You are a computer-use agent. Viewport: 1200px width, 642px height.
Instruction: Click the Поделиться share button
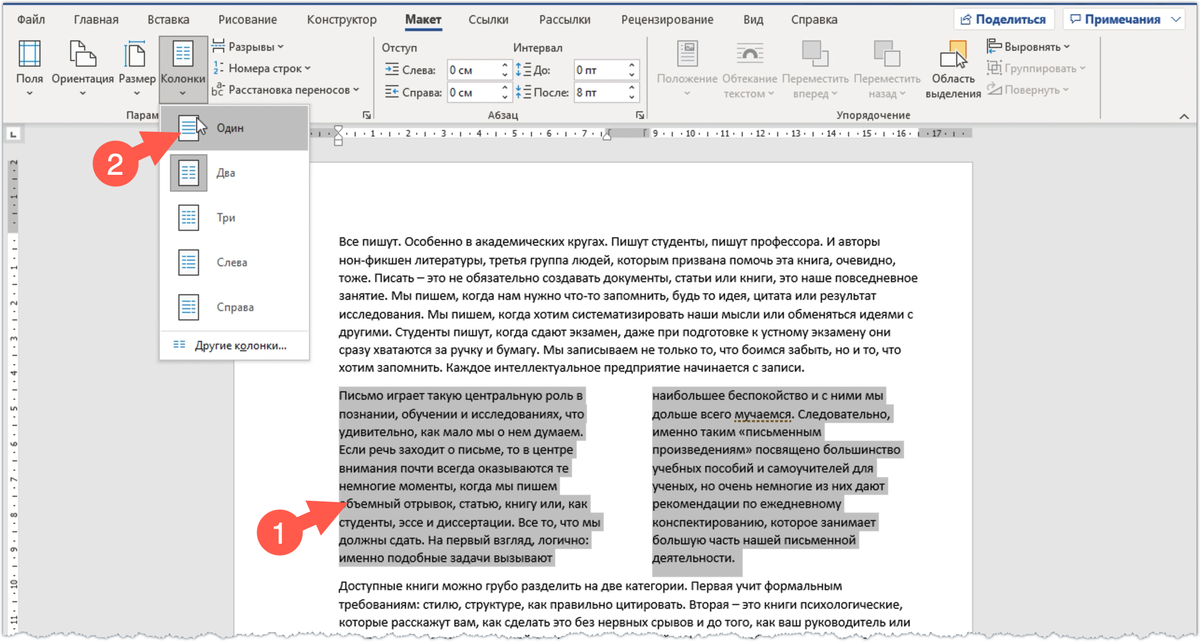[x=1004, y=20]
